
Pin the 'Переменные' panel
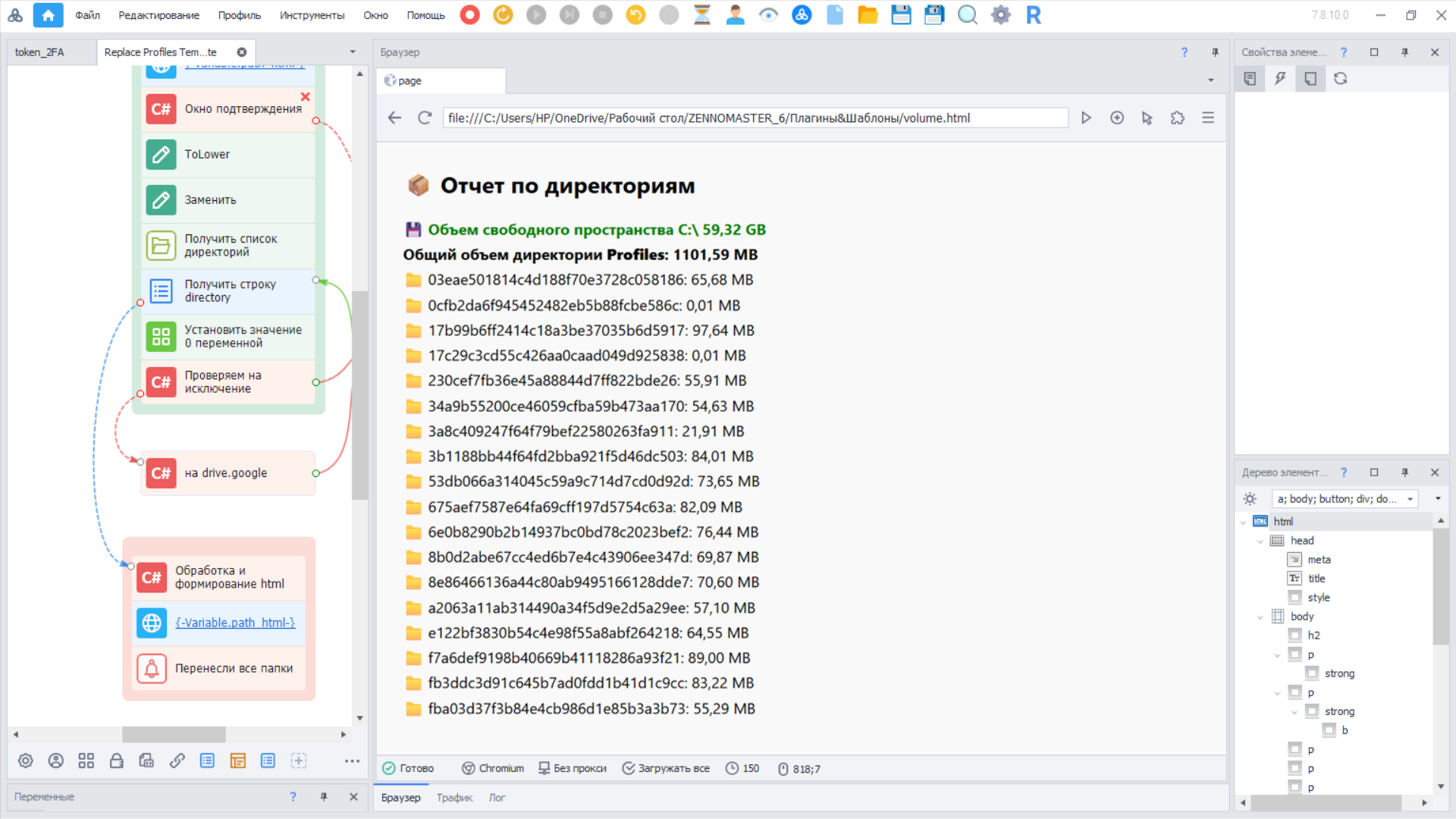click(x=324, y=797)
